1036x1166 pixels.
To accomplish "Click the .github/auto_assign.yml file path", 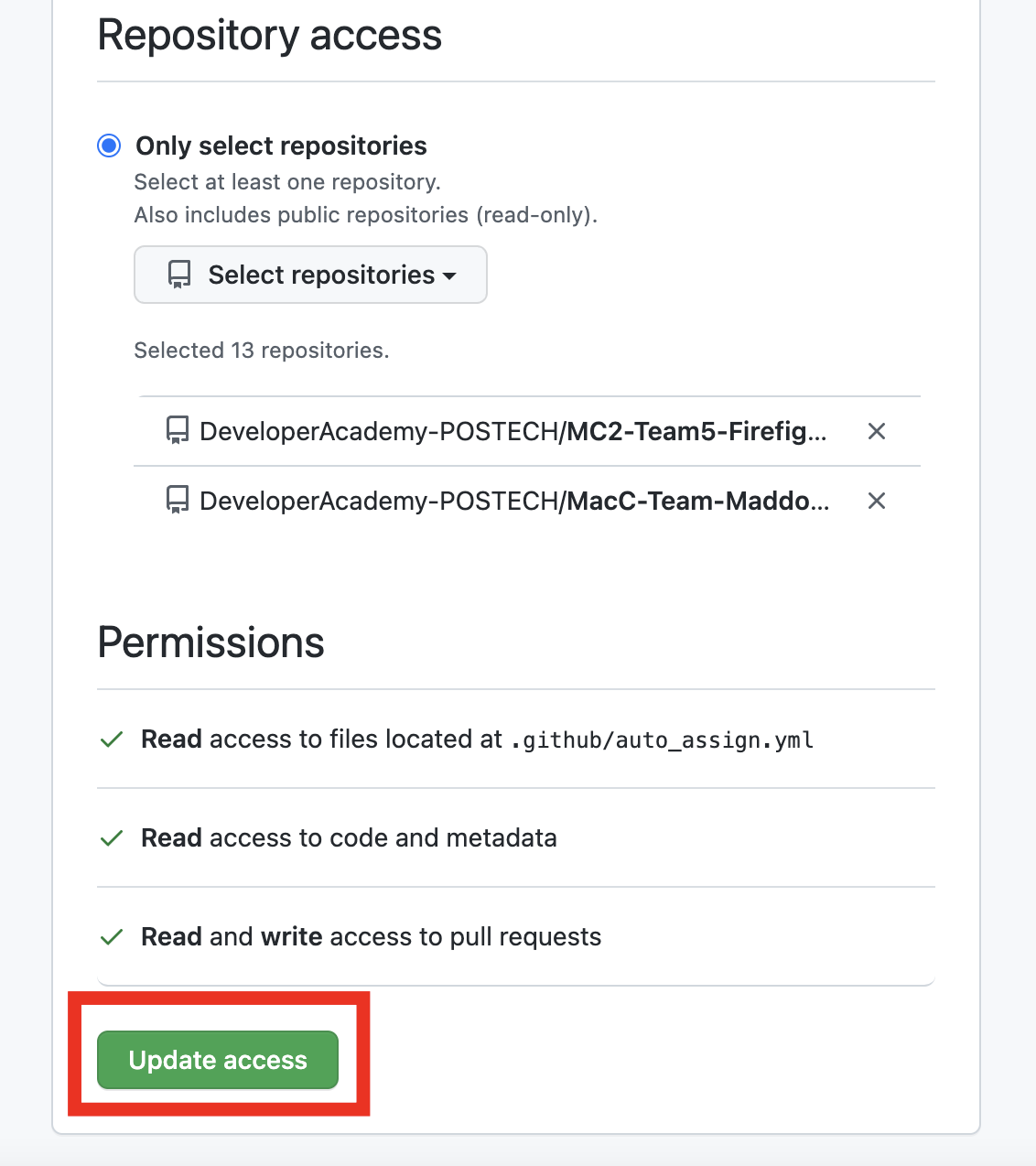I will pyautogui.click(x=662, y=740).
